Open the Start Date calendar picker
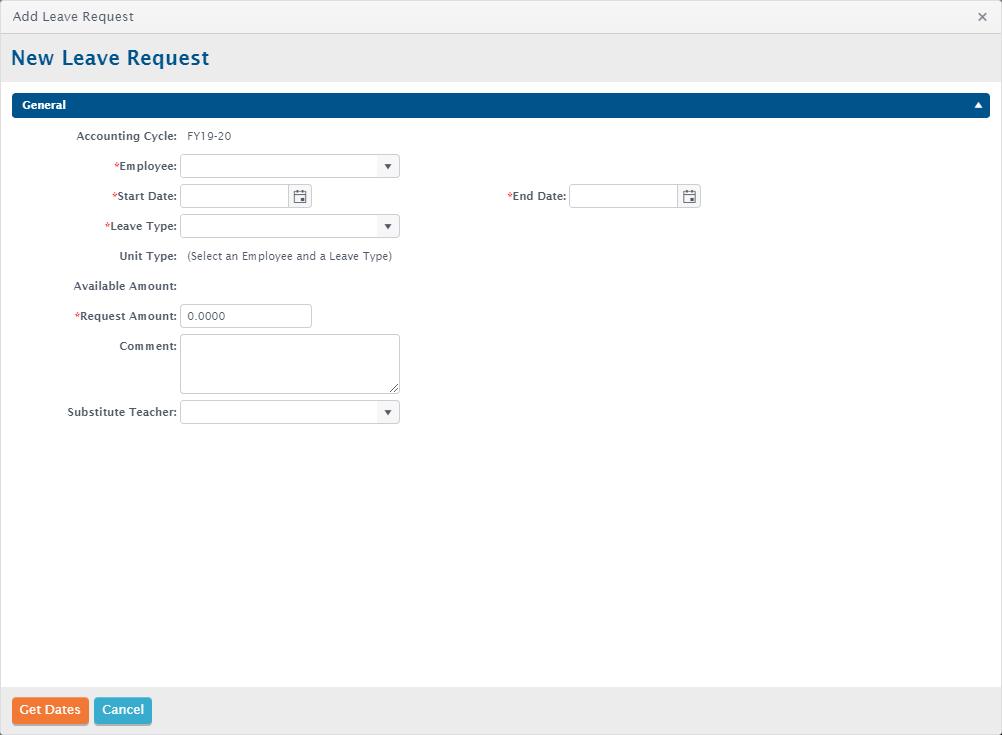Image resolution: width=1002 pixels, height=735 pixels. click(300, 196)
